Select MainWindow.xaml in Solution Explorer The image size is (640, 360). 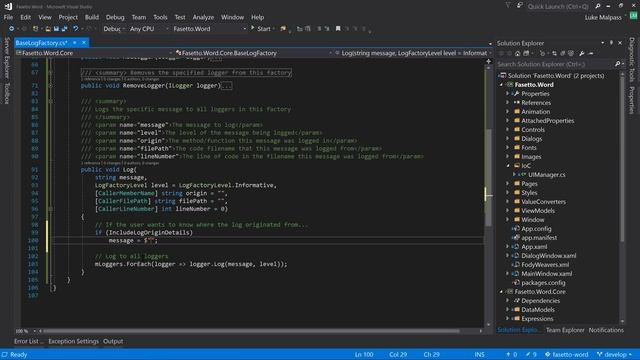point(547,273)
